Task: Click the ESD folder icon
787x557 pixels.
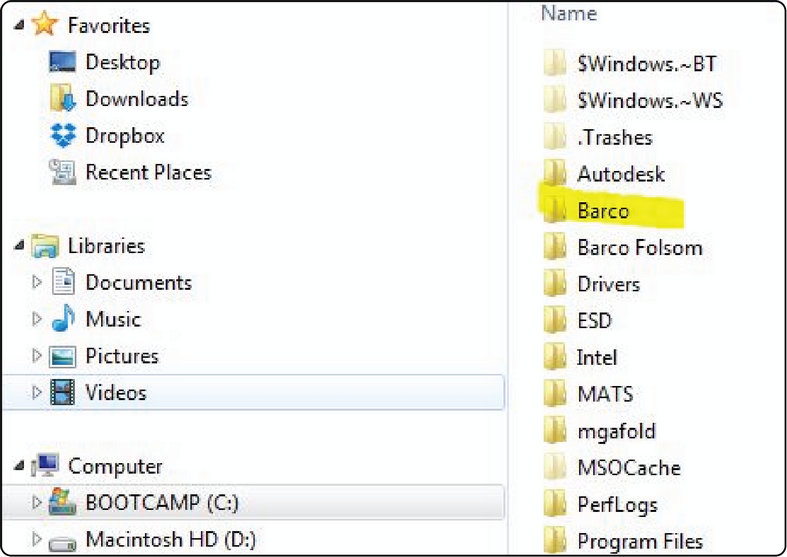Action: [x=555, y=320]
